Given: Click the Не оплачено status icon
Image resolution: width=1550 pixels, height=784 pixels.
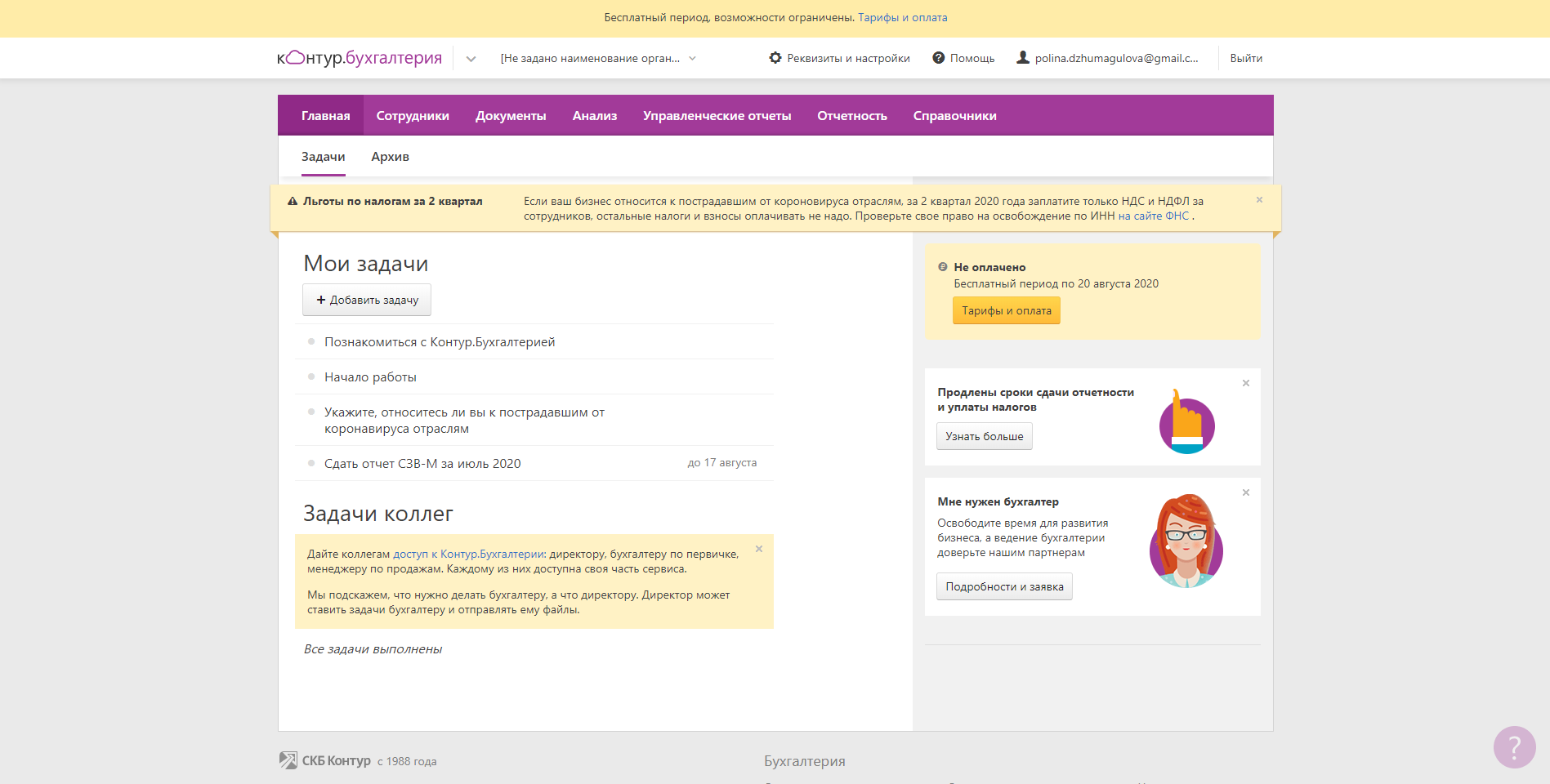Looking at the screenshot, I should pos(943,267).
